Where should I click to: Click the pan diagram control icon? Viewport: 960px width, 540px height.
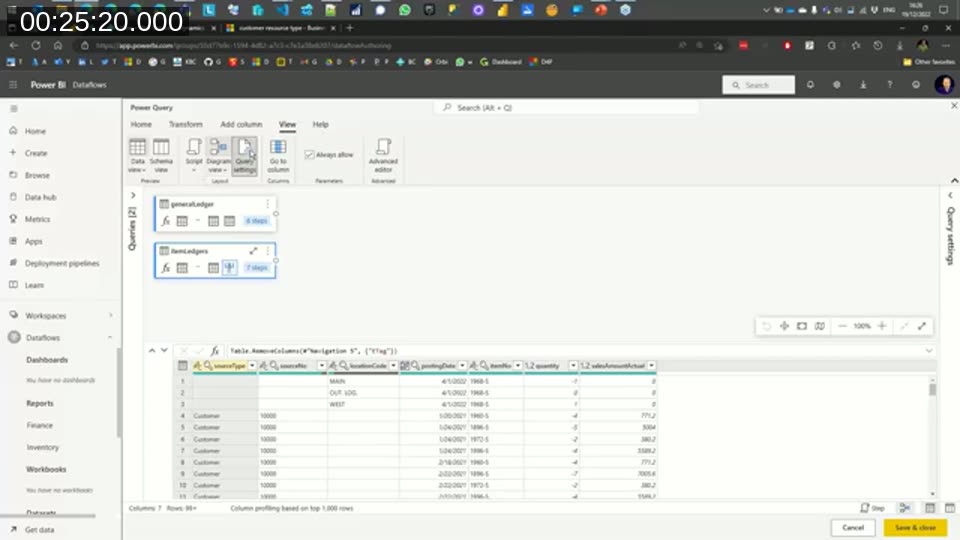tap(784, 326)
